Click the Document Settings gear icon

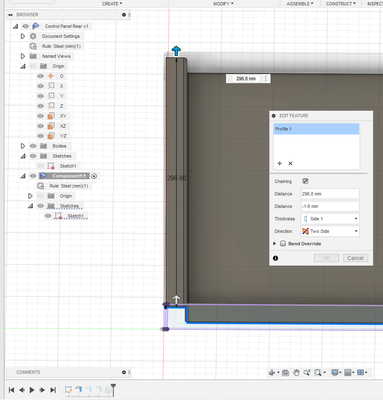[x=33, y=36]
